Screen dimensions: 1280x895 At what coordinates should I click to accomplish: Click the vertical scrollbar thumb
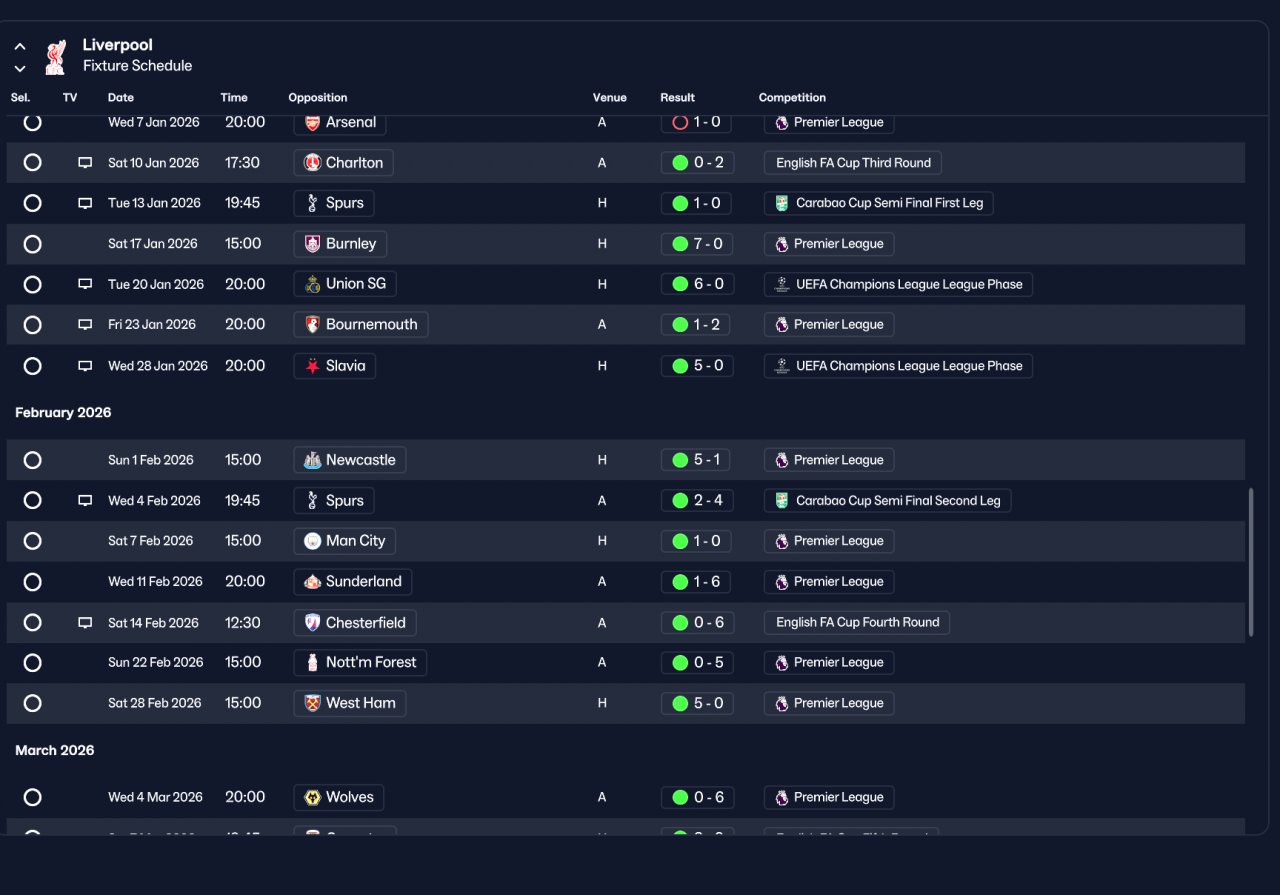1250,562
